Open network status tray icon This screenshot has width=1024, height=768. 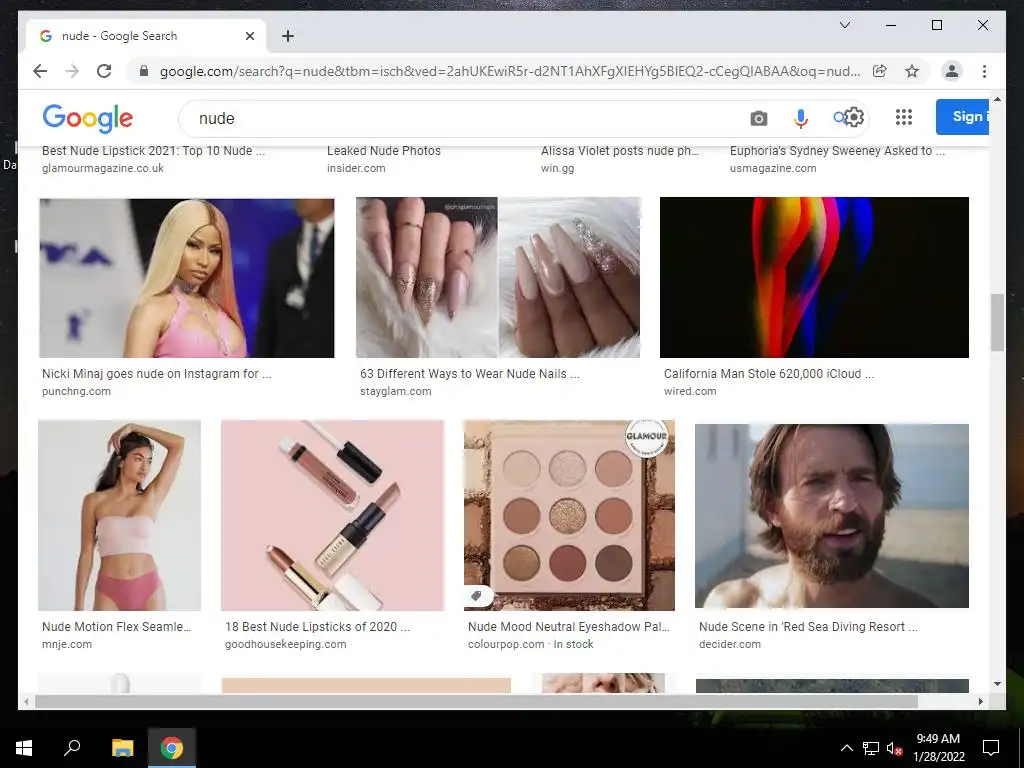[x=871, y=748]
